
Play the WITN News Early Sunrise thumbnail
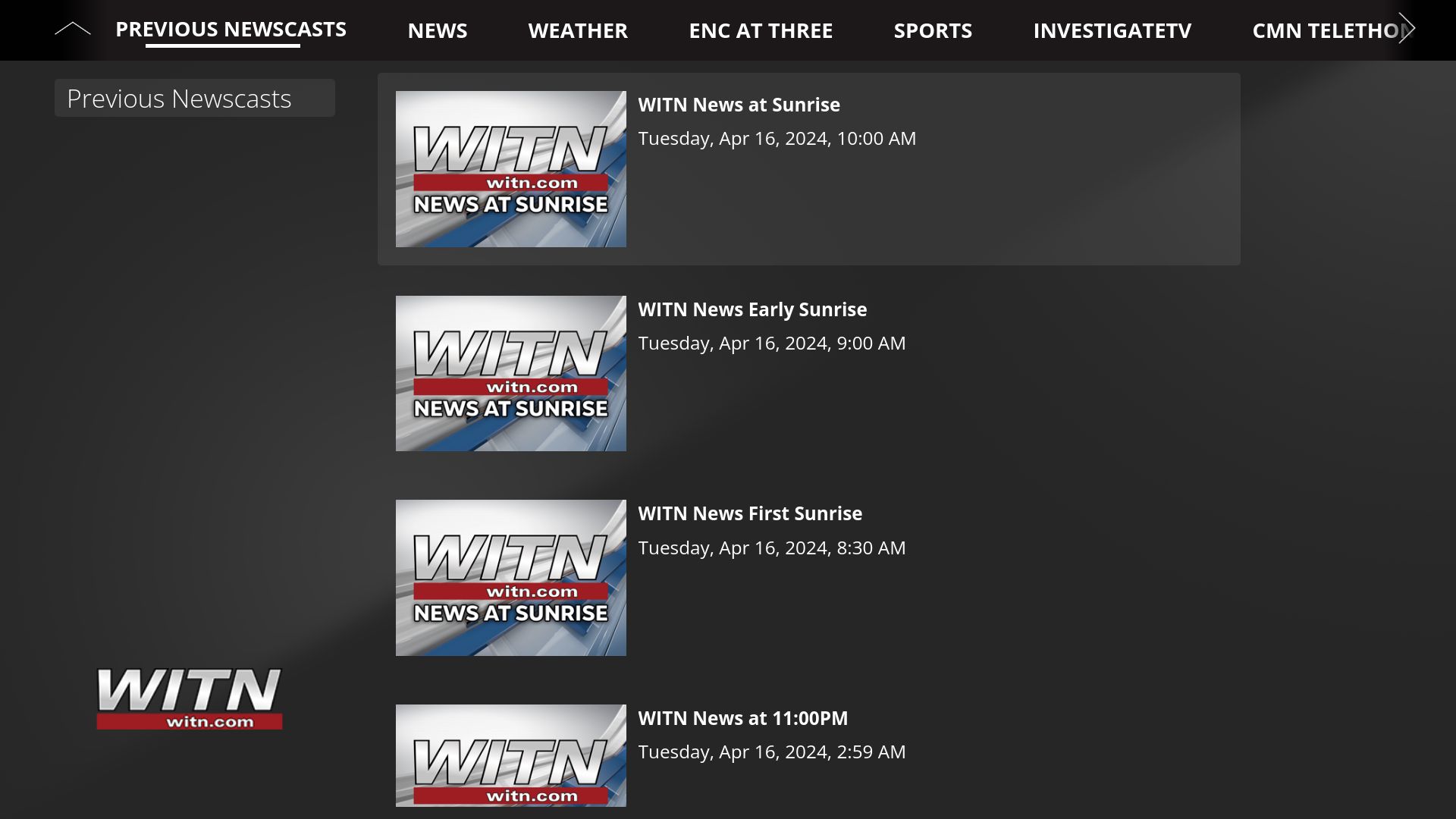pyautogui.click(x=510, y=373)
